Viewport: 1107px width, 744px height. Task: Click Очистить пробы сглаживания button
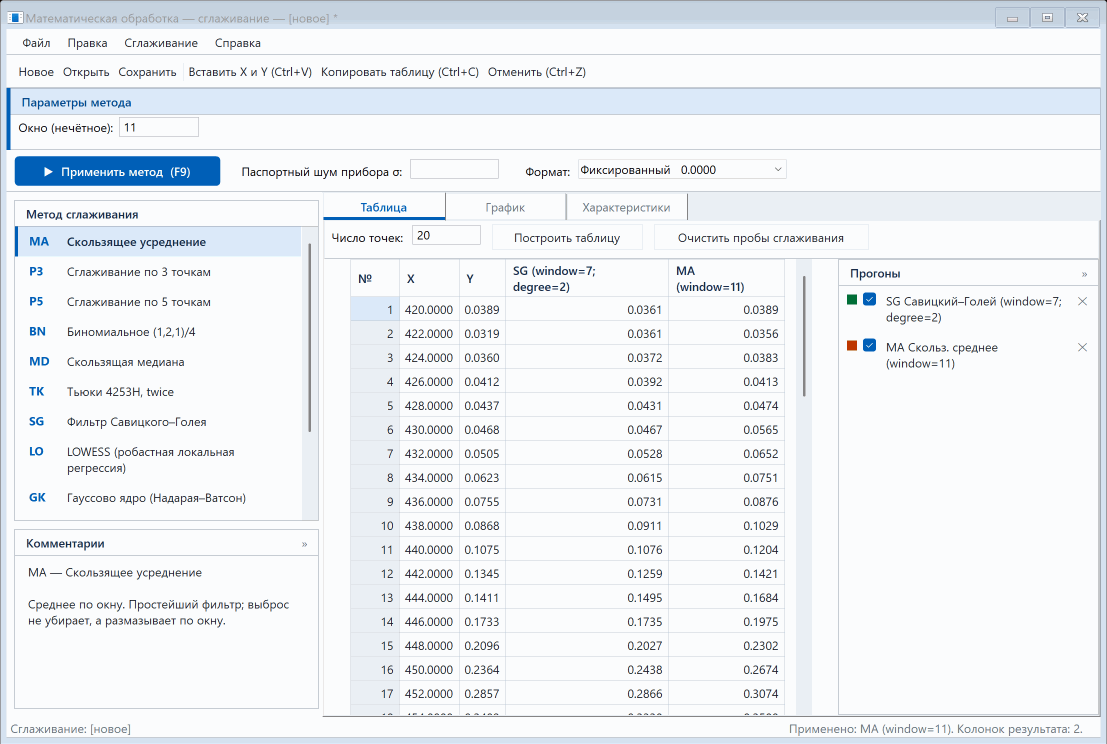(x=761, y=238)
